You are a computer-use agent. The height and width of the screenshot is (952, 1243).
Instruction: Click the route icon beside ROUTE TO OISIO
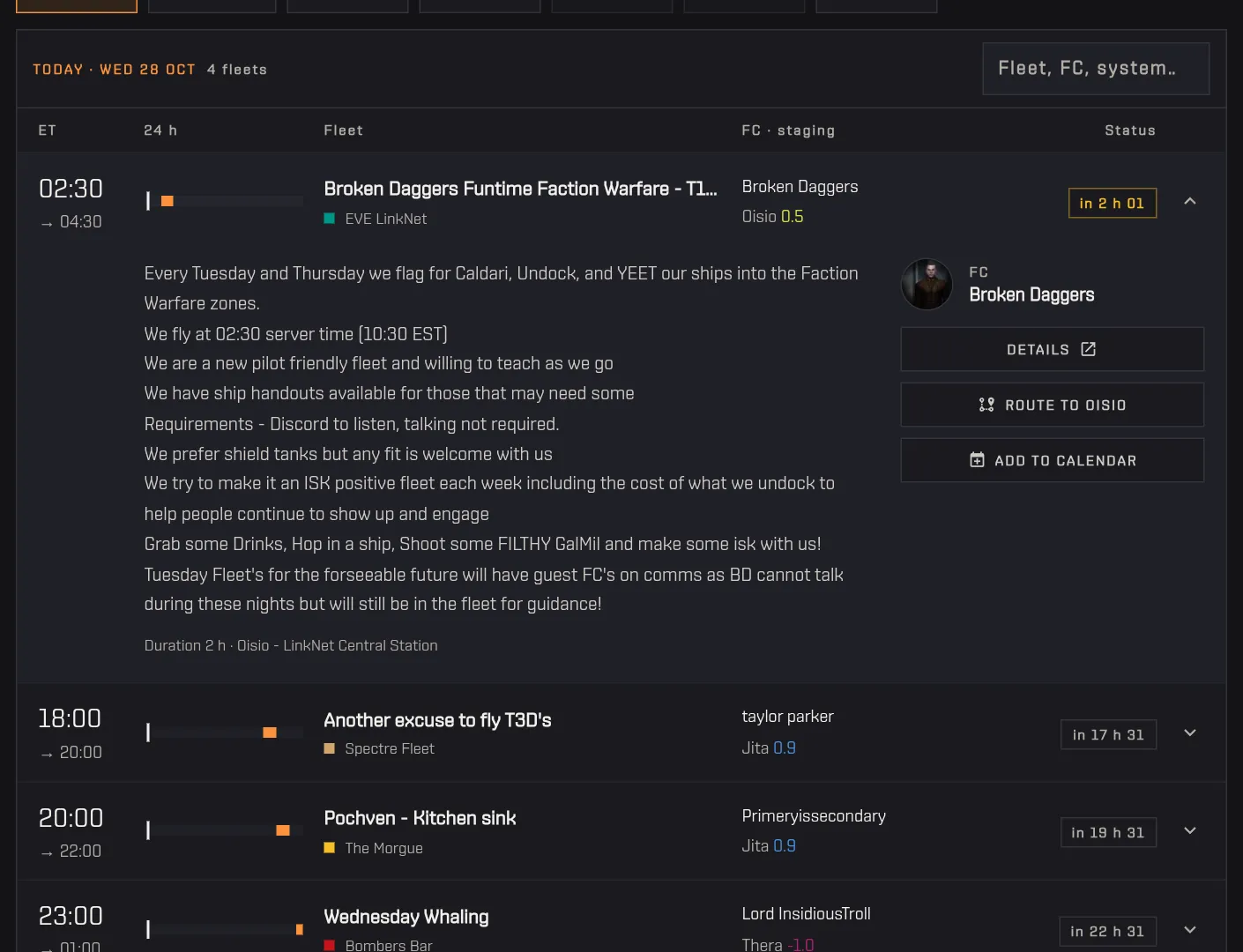986,405
